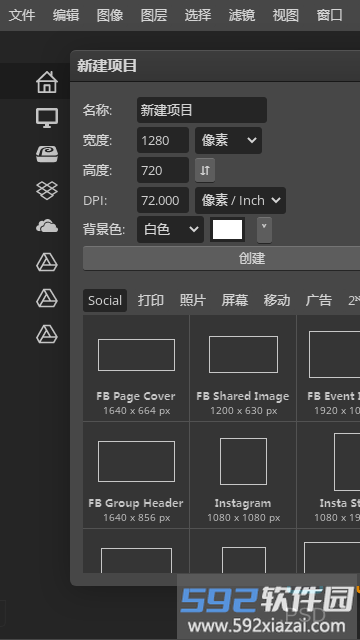Image resolution: width=360 pixels, height=640 pixels.
Task: Open the 视图 menu
Action: (x=286, y=16)
